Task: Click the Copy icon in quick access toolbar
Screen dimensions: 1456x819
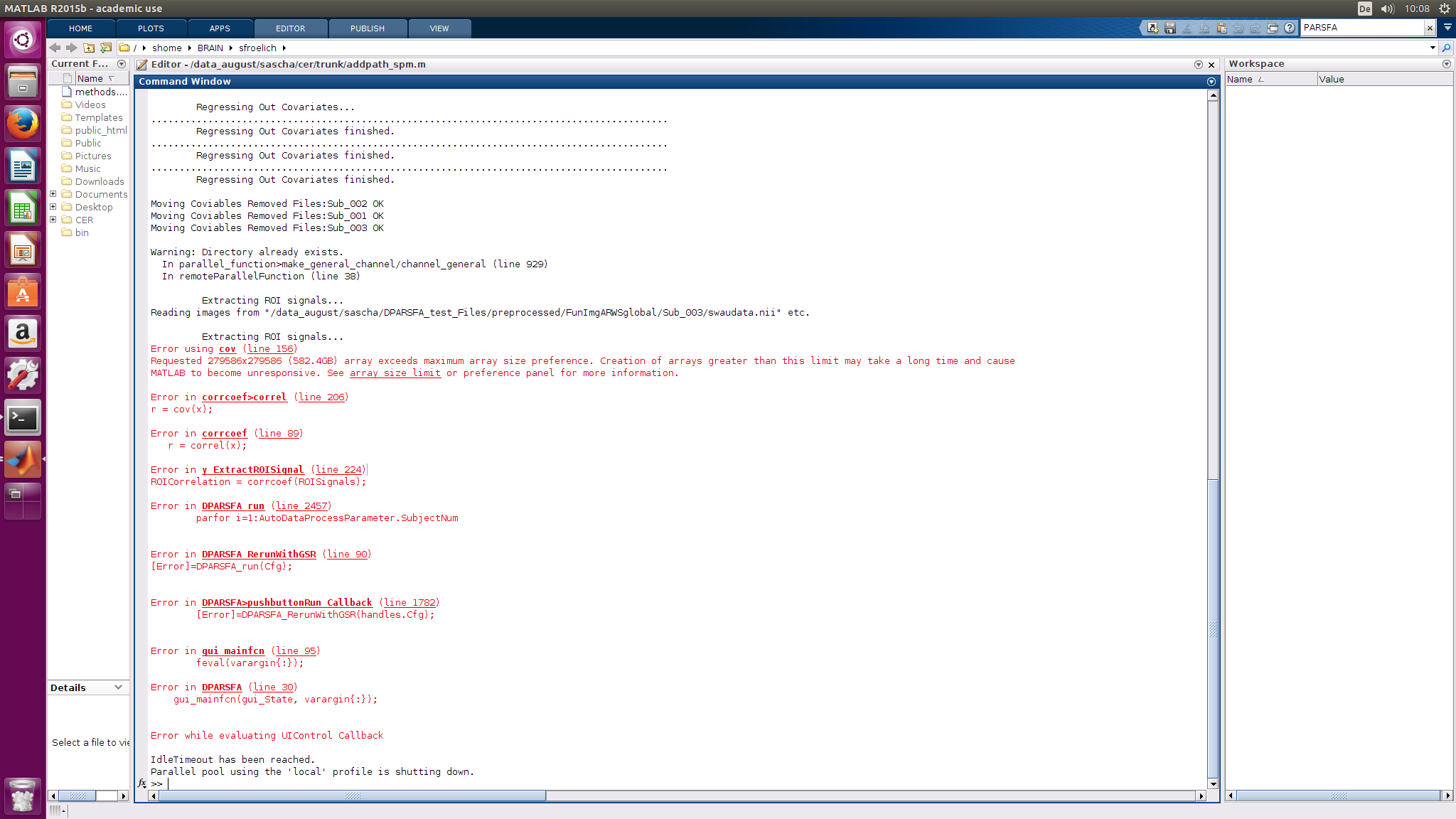Action: click(1204, 28)
